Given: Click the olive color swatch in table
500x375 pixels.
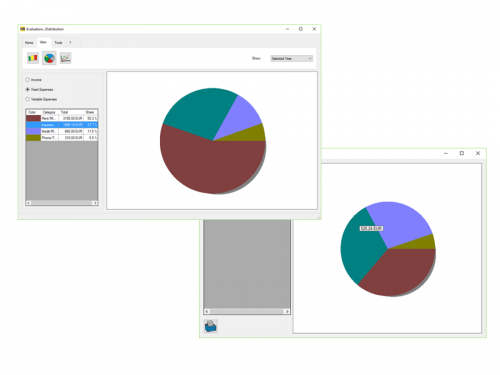Looking at the screenshot, I should [33, 138].
